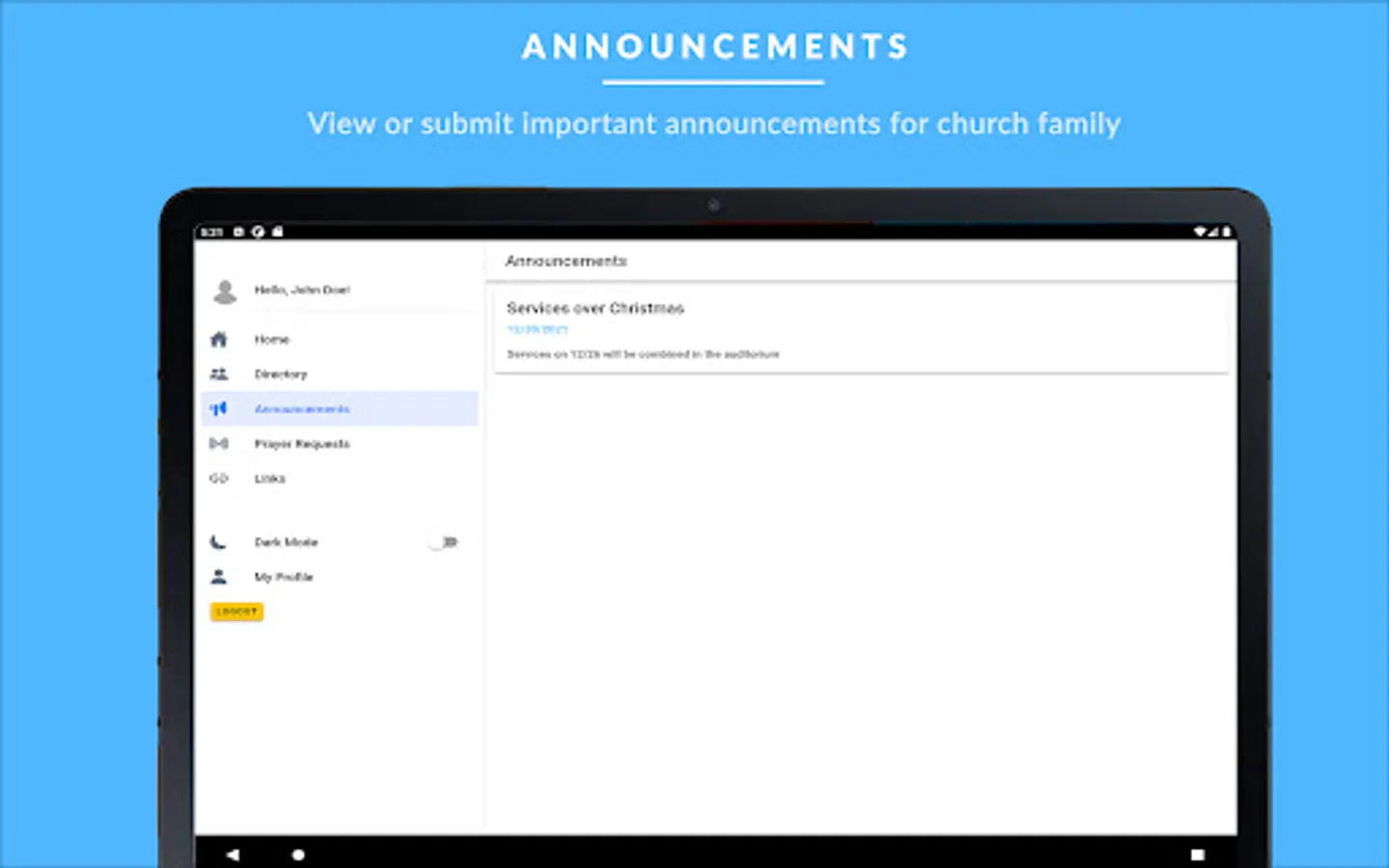Select the Dark Mode label
The height and width of the screenshot is (868, 1389).
[286, 542]
